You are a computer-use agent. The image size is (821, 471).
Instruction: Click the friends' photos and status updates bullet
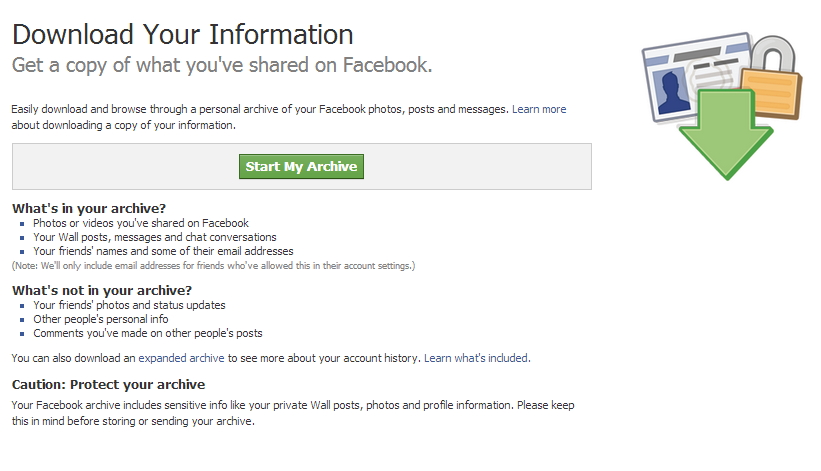[129, 305]
